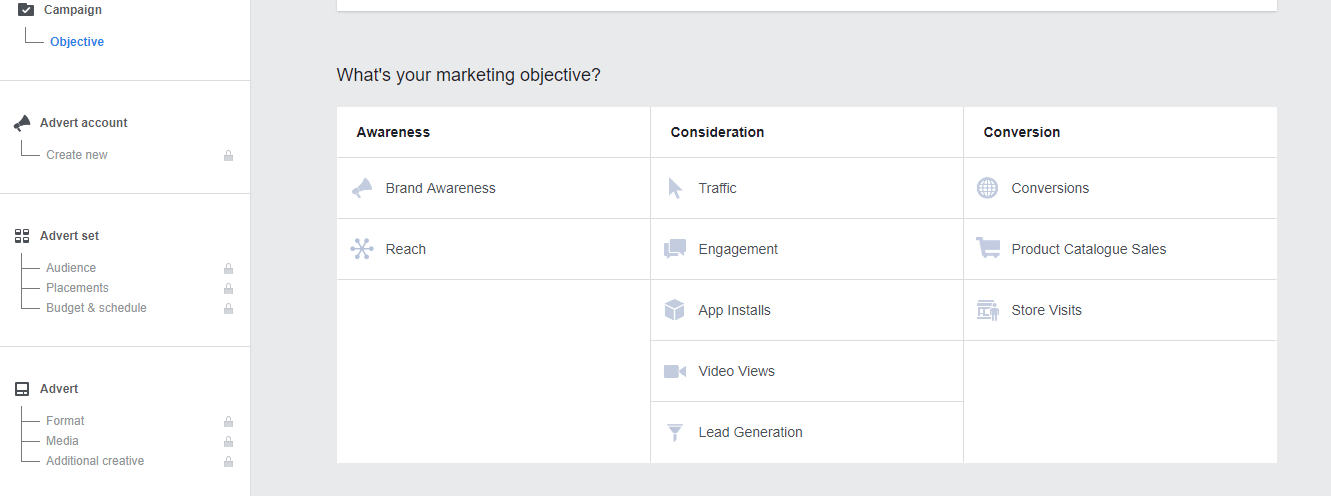Click the Product Catalogue Sales cart icon
Image resolution: width=1331 pixels, height=496 pixels.
[x=988, y=249]
